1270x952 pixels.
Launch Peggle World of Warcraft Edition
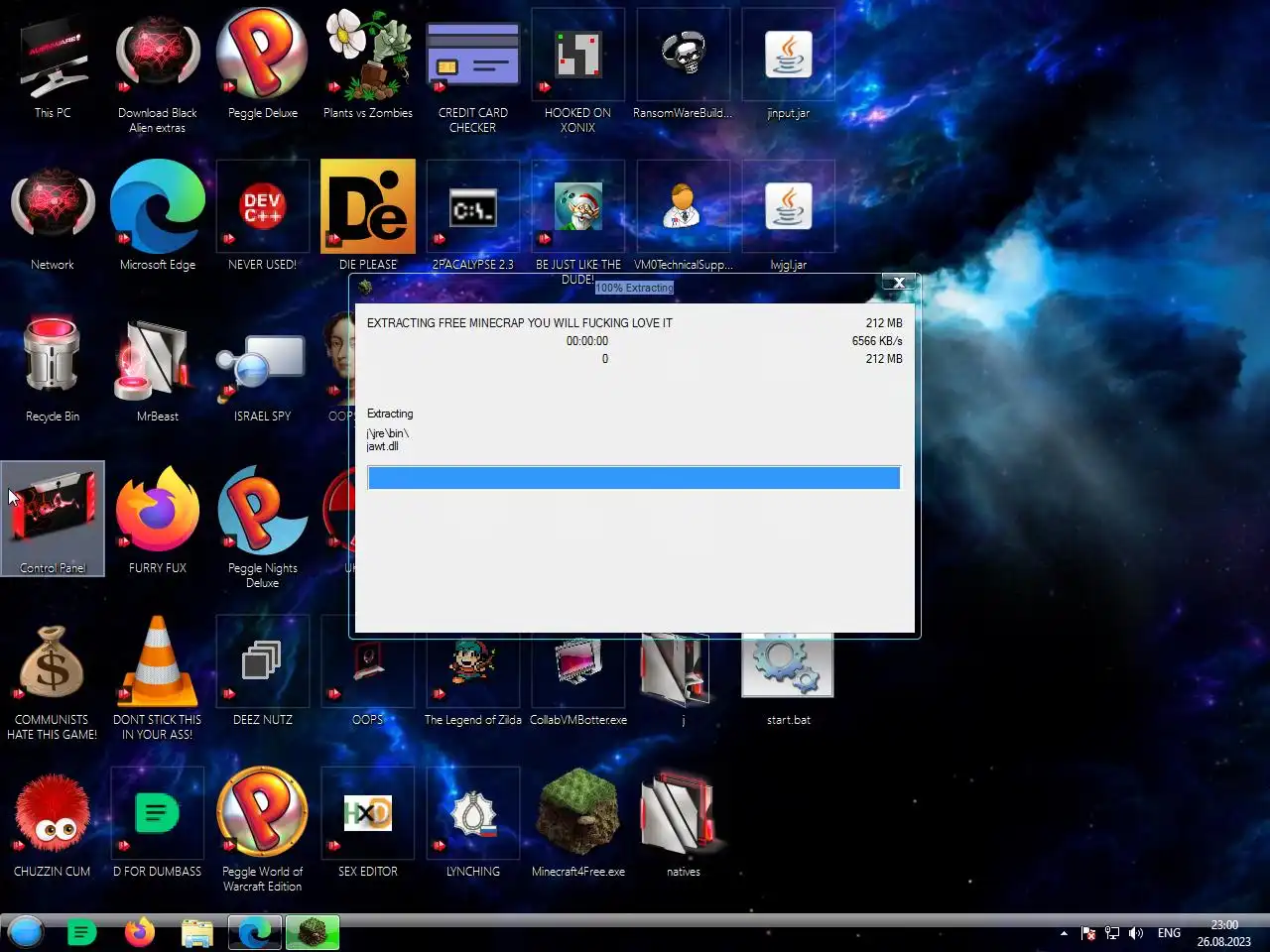pyautogui.click(x=263, y=831)
